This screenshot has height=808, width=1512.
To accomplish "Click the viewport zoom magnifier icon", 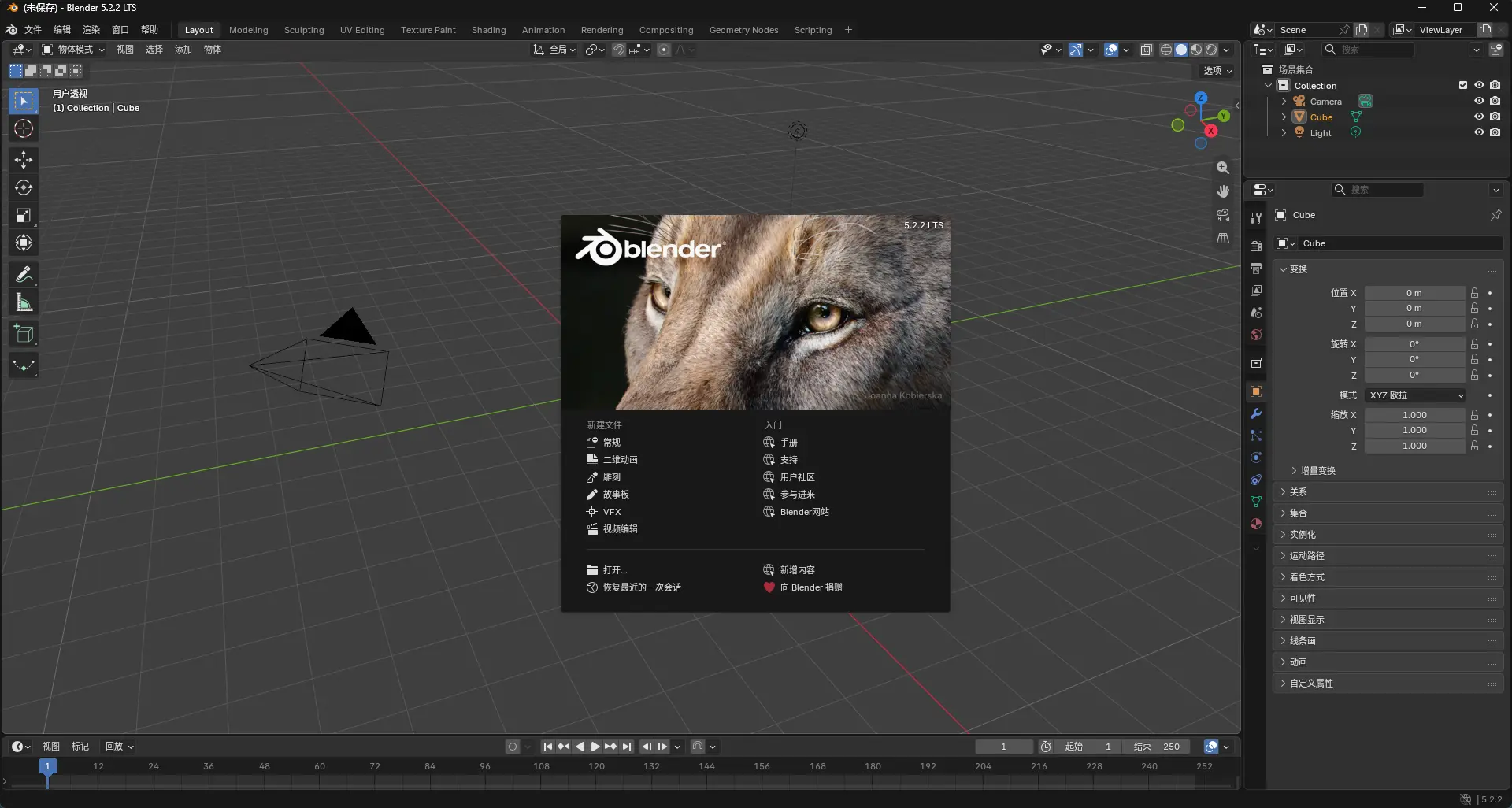I will coord(1223,168).
